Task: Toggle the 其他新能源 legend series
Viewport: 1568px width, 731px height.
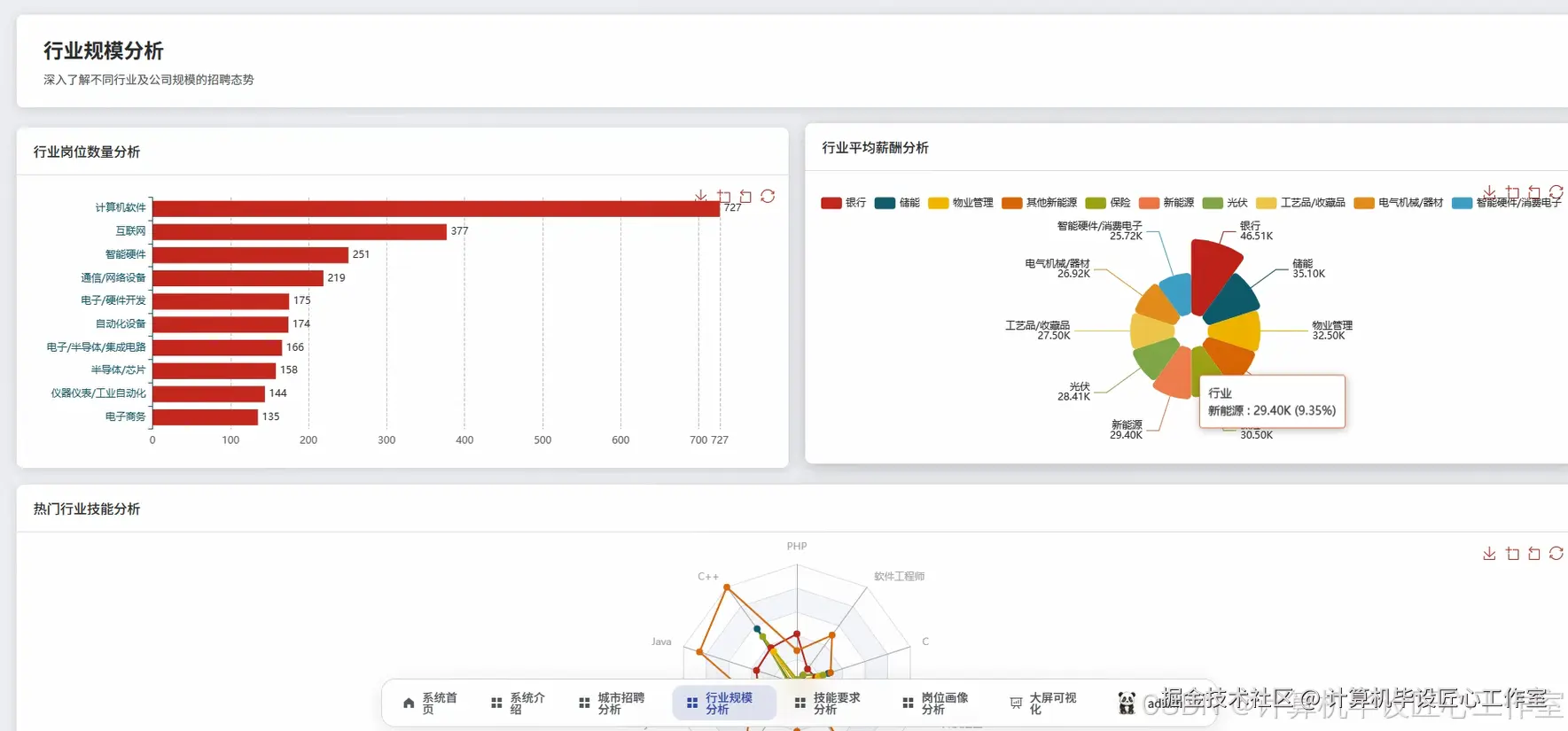Action: tap(1039, 203)
